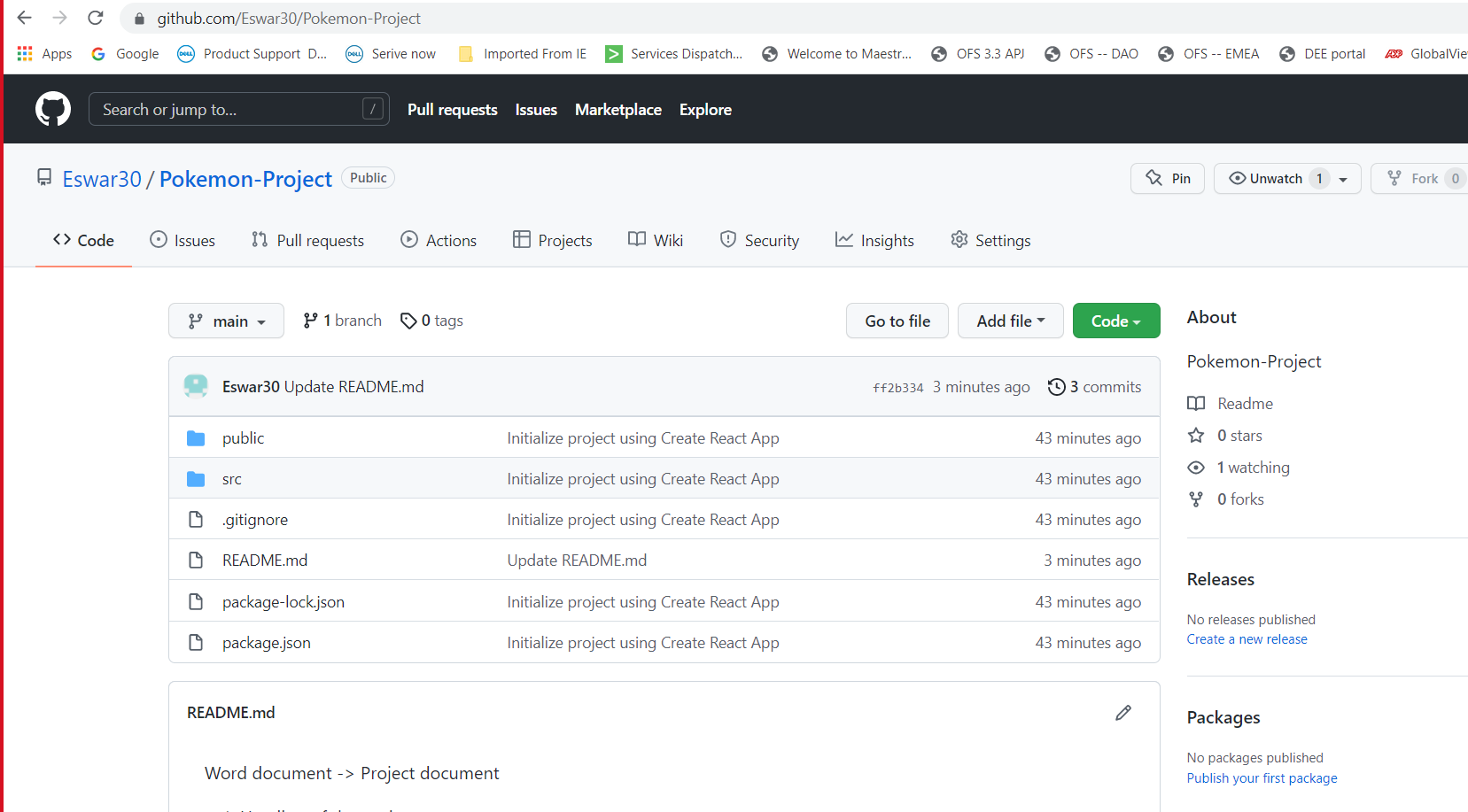Click the GitHub Octocat logo
Screen dimensions: 1468x812
(x=53, y=109)
